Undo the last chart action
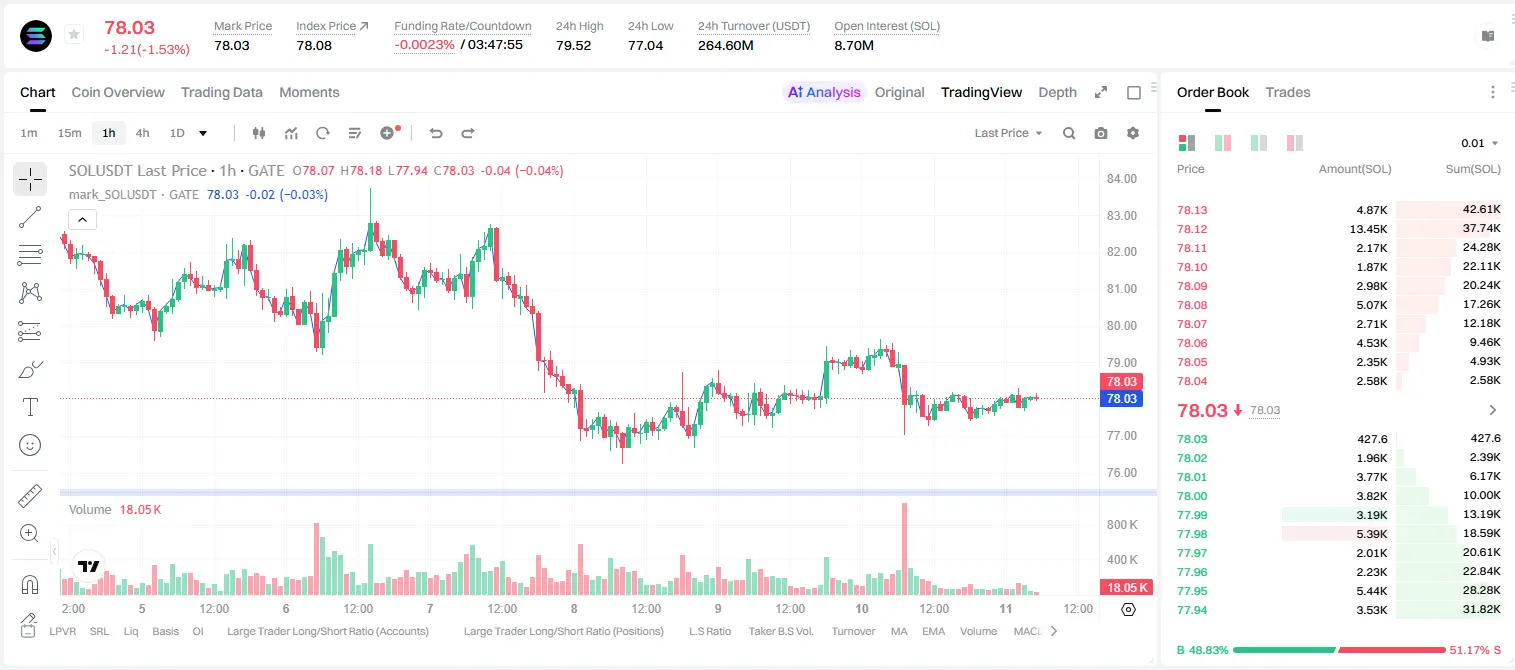 [435, 133]
